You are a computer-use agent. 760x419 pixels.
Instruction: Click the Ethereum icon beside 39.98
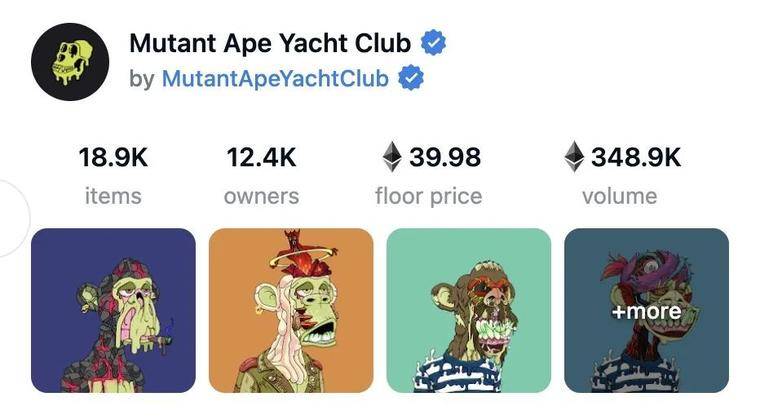click(392, 157)
